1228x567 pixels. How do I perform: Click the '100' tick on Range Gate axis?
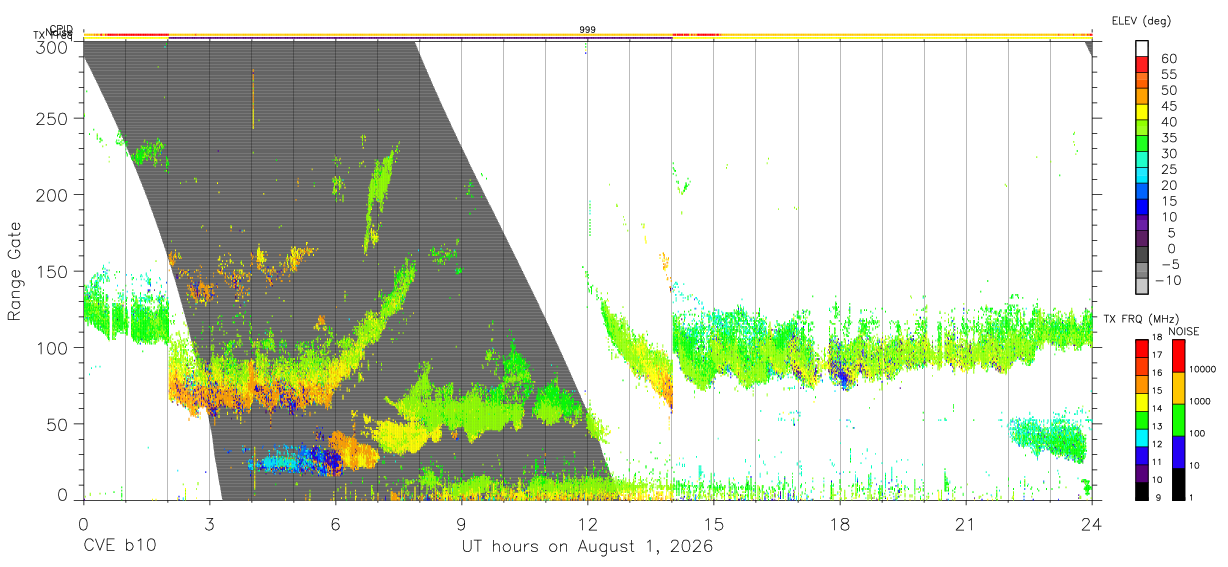[53, 347]
